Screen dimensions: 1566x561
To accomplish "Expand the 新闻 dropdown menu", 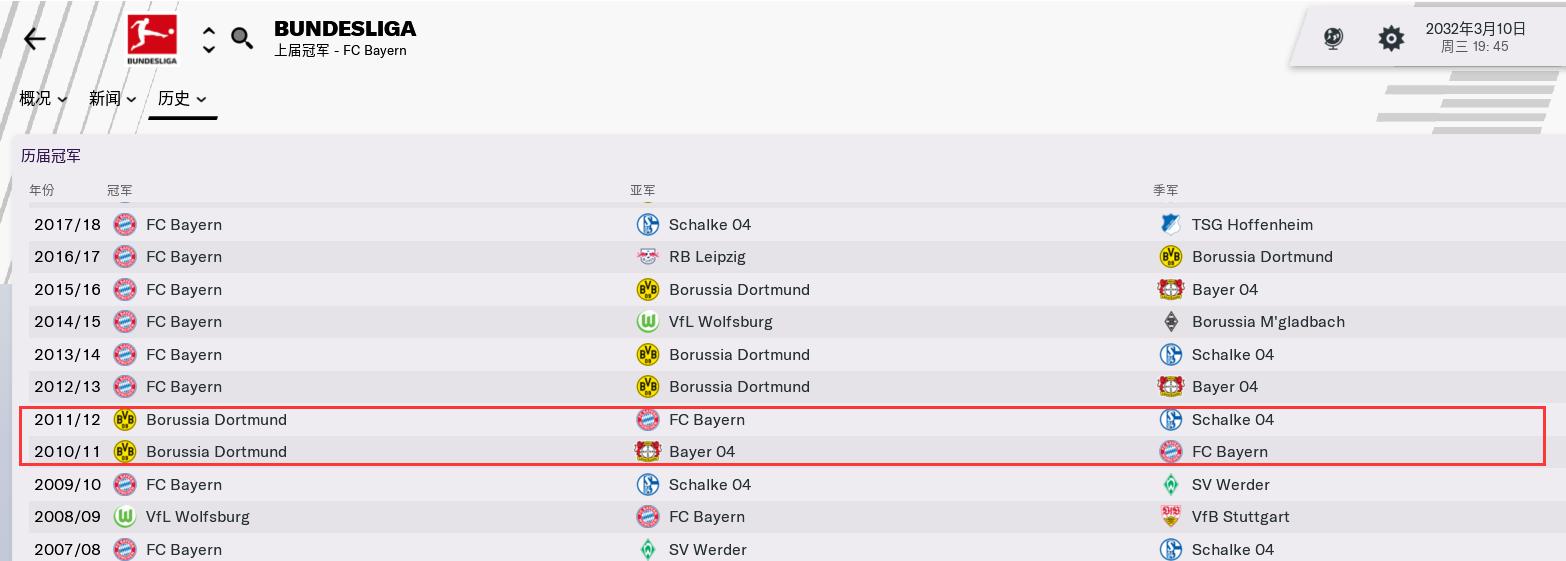I will coord(112,98).
